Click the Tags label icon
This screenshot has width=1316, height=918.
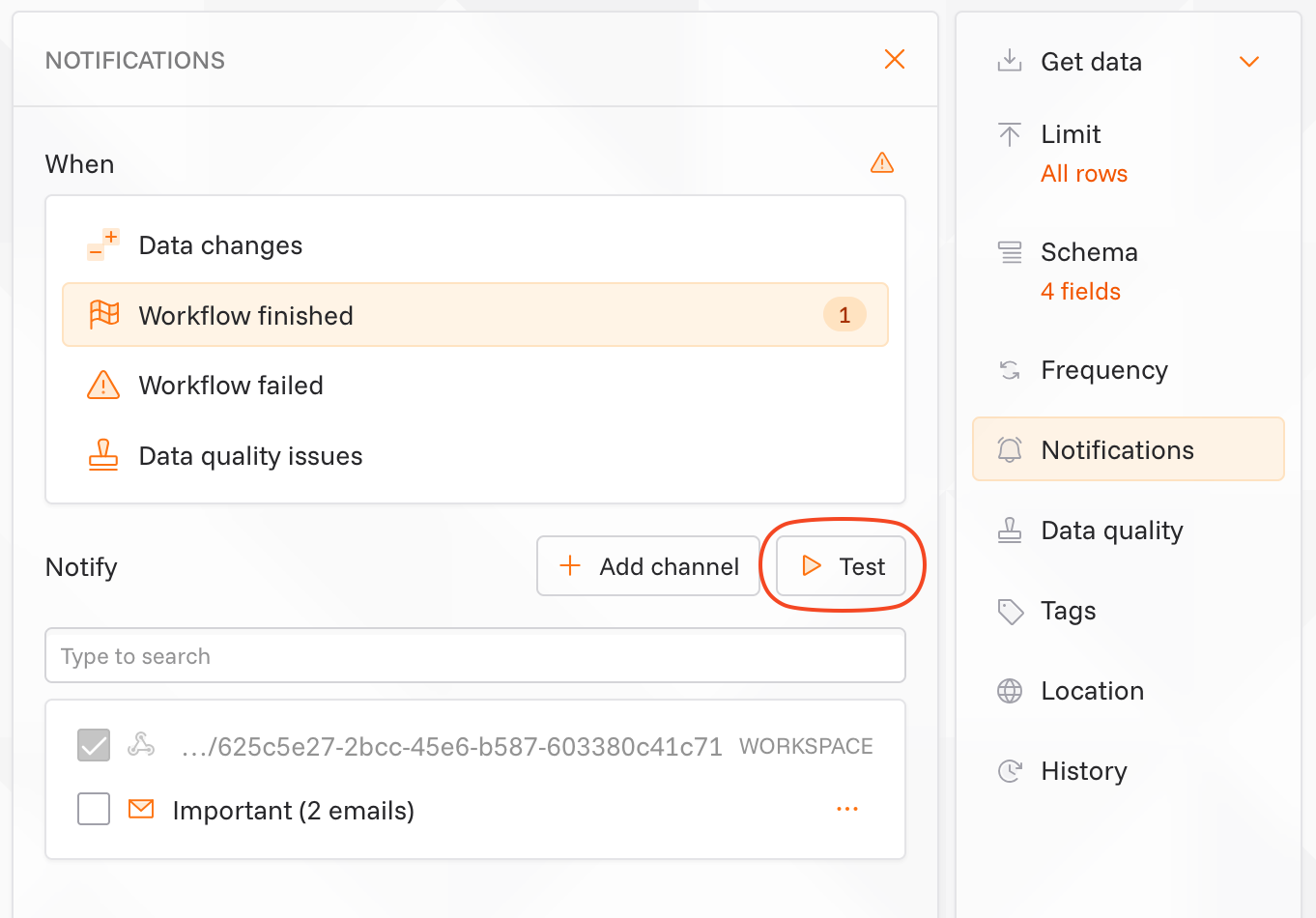tap(1010, 611)
